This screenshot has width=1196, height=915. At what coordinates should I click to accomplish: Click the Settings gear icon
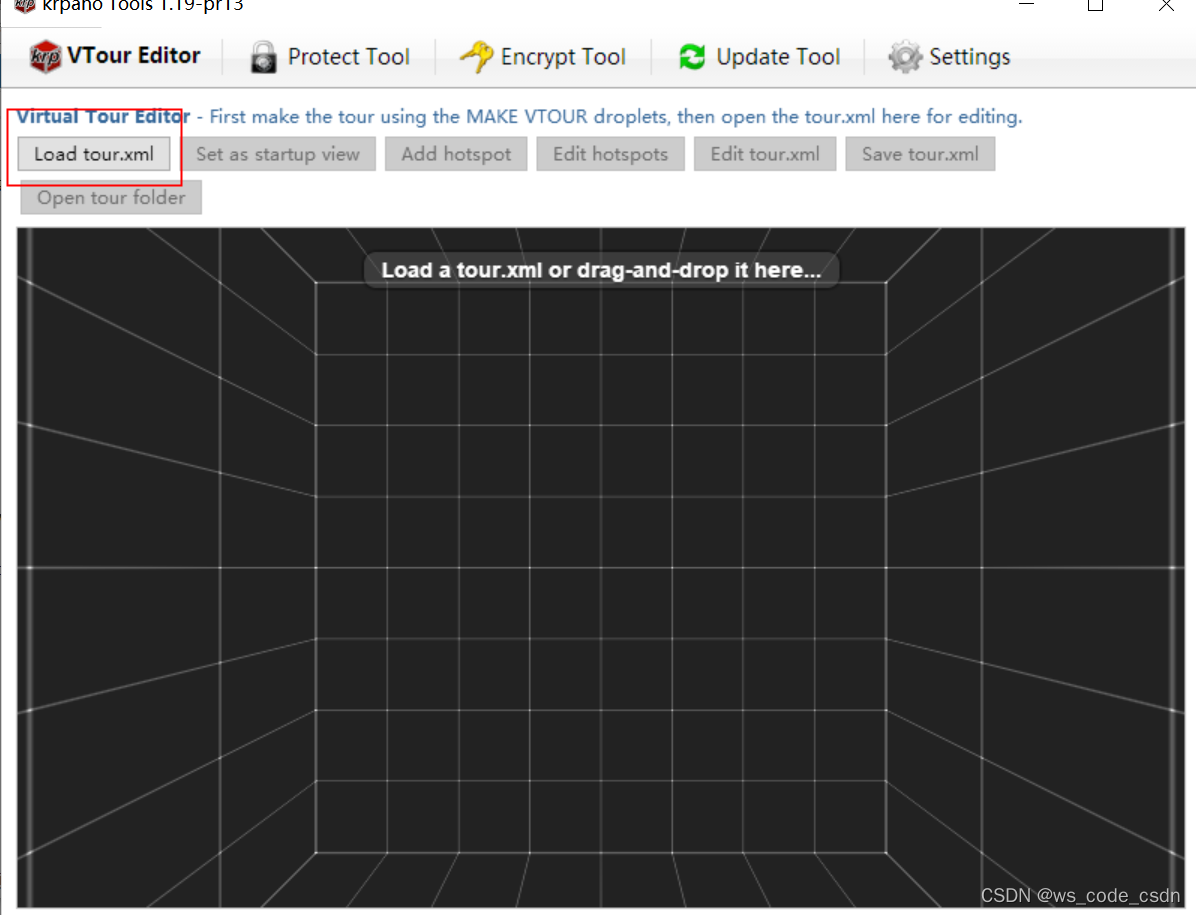(x=905, y=56)
